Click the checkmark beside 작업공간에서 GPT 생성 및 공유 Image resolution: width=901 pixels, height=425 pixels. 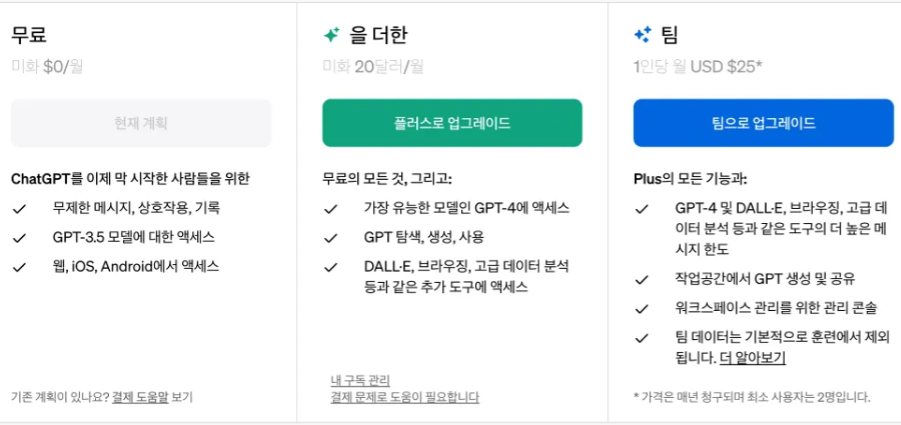[x=643, y=279]
